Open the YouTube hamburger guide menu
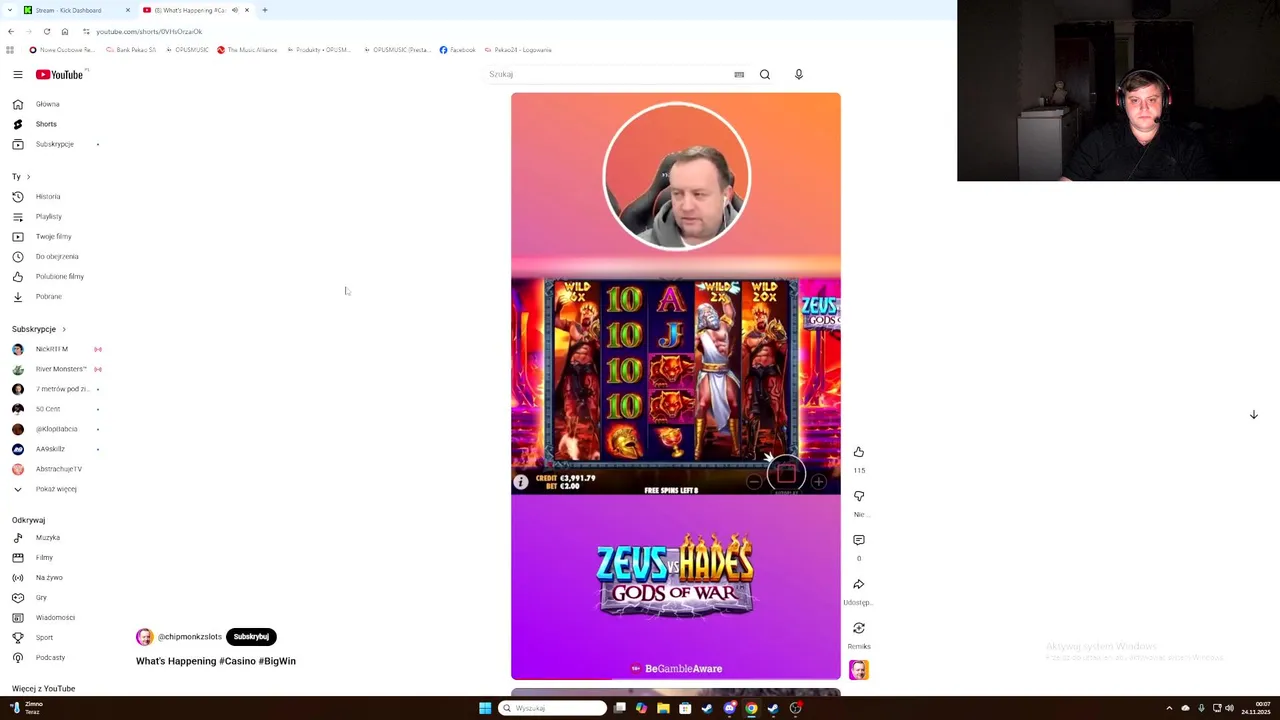The height and width of the screenshot is (720, 1280). click(18, 75)
